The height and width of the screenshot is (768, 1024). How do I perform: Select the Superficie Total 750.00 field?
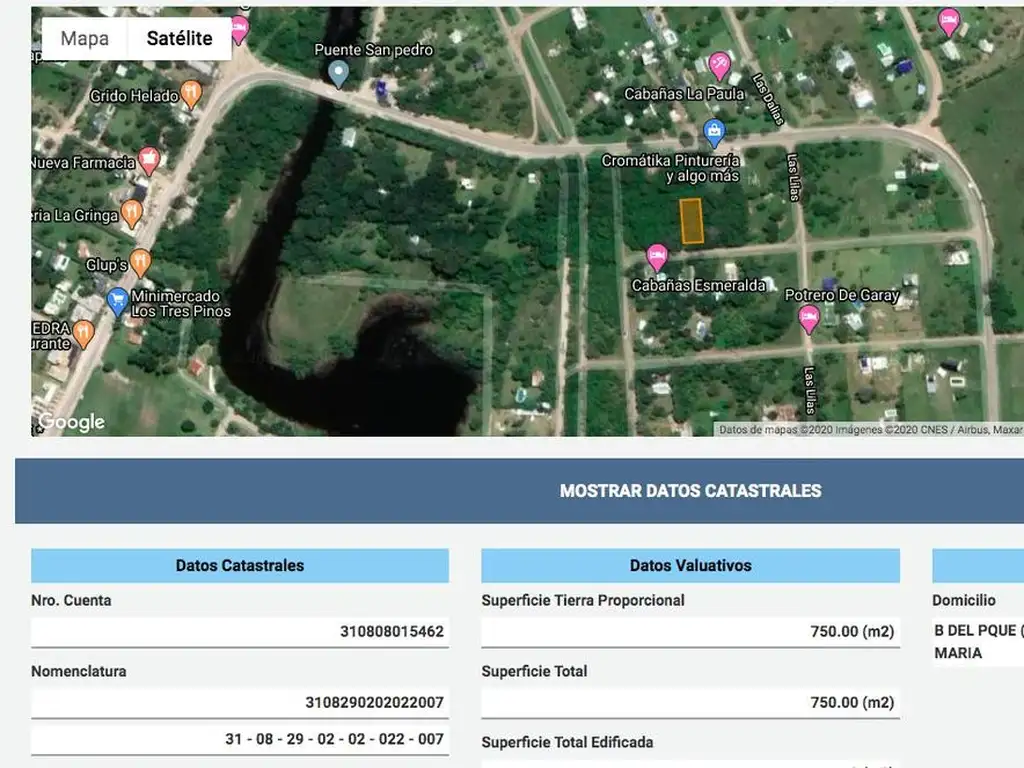[x=690, y=703]
